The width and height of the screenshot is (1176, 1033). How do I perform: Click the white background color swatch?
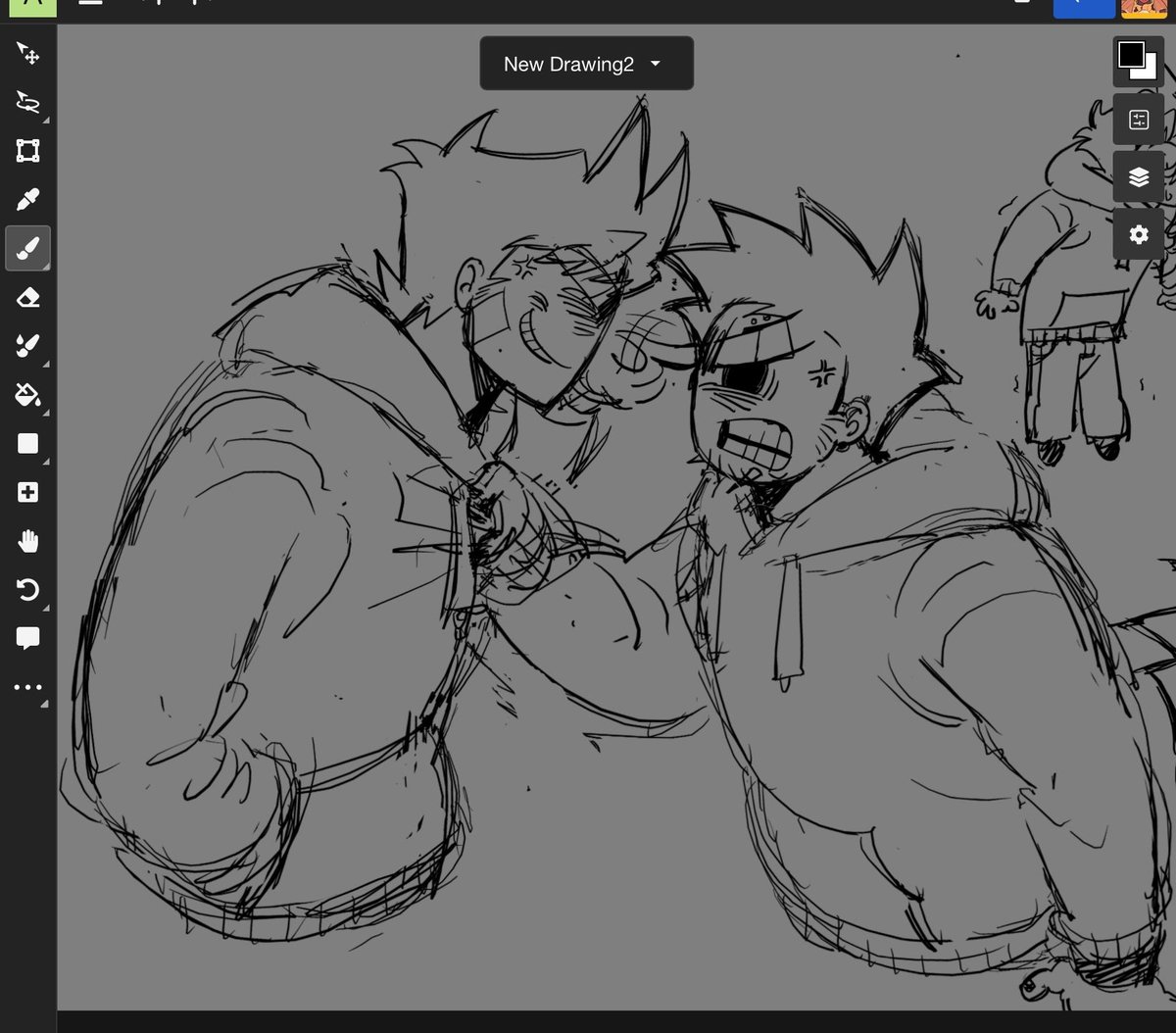tap(1149, 72)
